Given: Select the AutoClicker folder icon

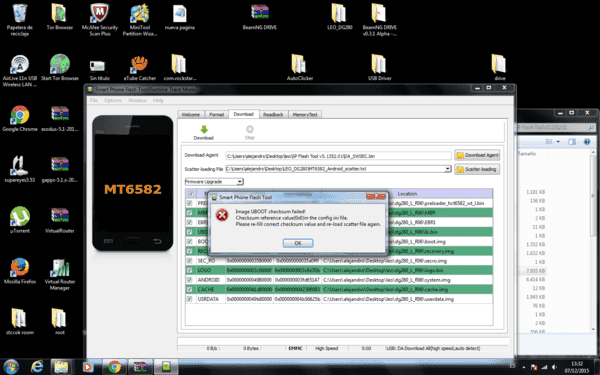Looking at the screenshot, I should pos(300,67).
